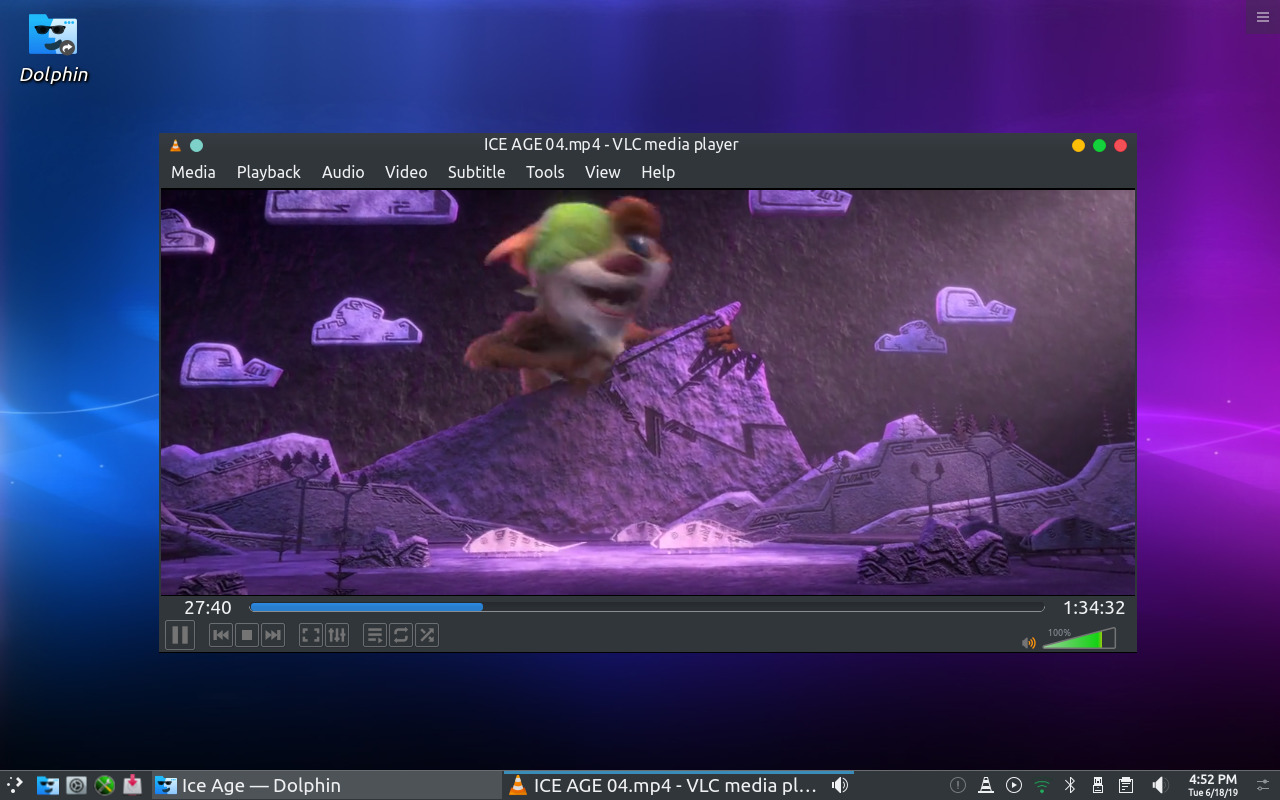The image size is (1280, 800).
Task: Toggle fullscreen video mode
Action: pos(311,635)
